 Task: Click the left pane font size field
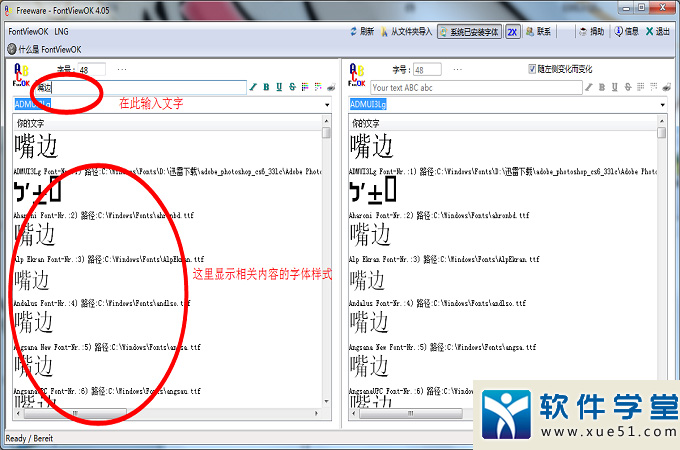pos(92,70)
